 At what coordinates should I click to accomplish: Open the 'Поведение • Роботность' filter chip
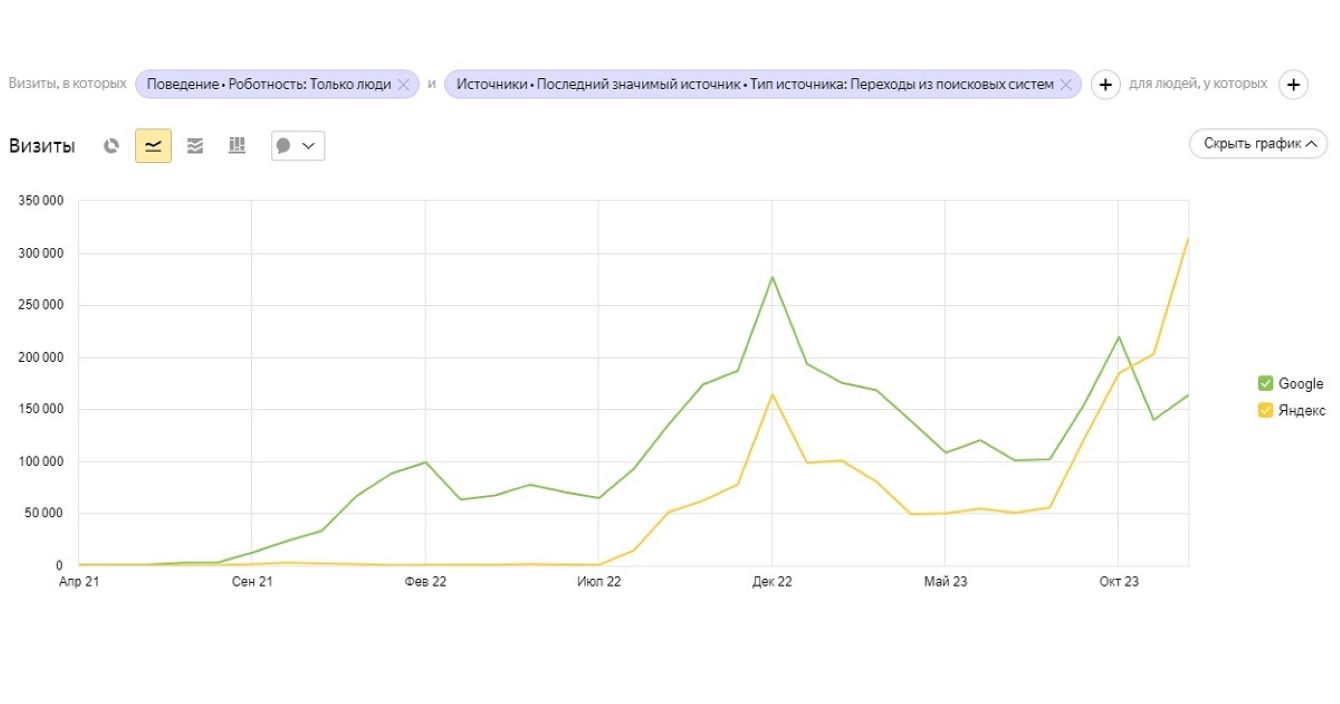click(x=268, y=85)
